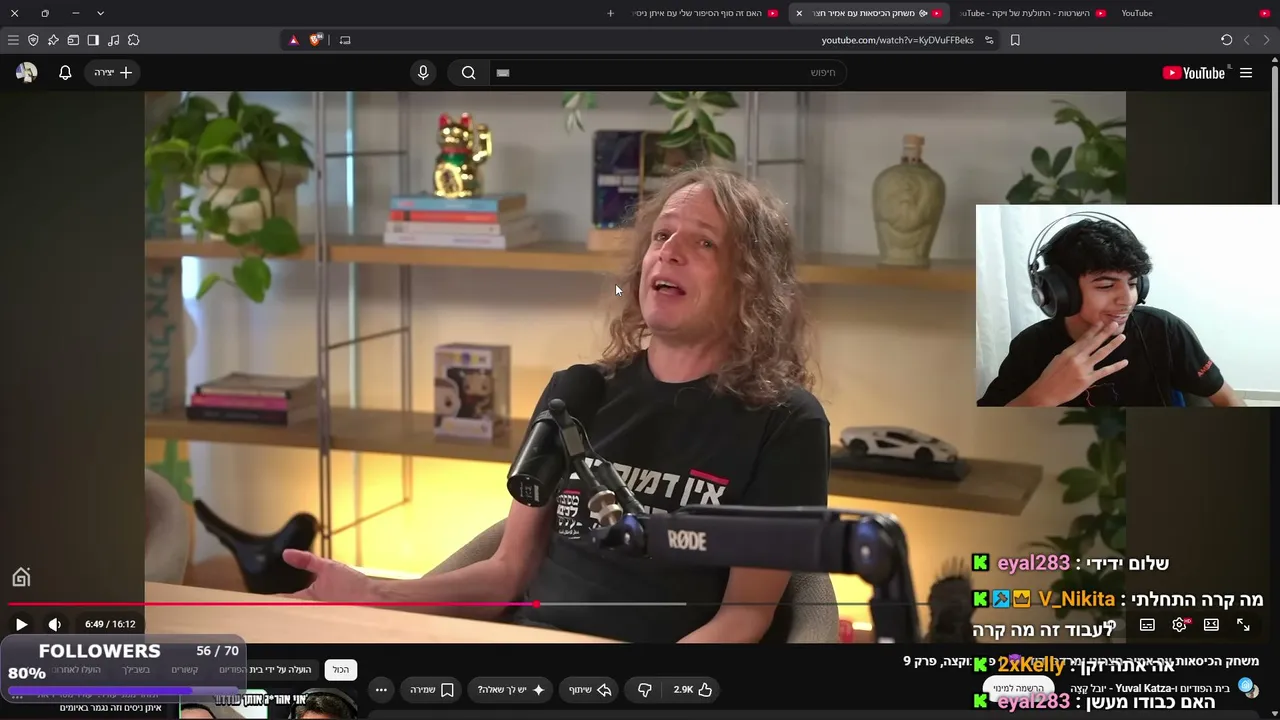Subscribe with the הרשמה למינוי button
This screenshot has height=720, width=1280.
(1020, 688)
